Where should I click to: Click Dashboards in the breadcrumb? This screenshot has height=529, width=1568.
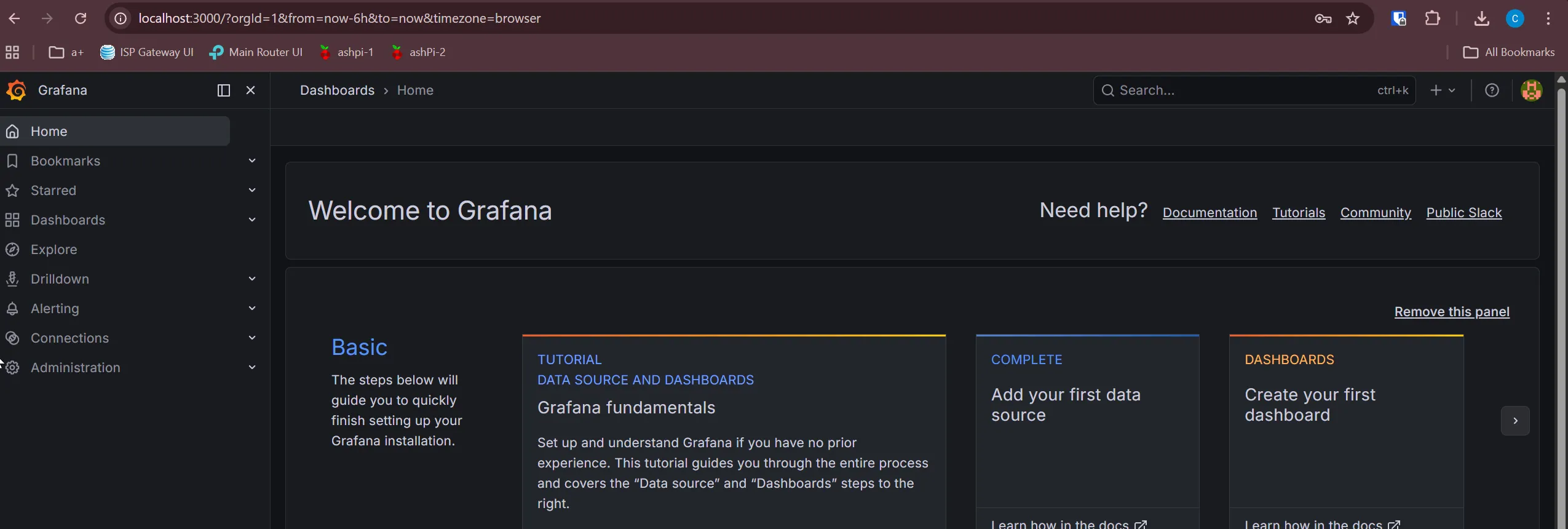[x=337, y=90]
